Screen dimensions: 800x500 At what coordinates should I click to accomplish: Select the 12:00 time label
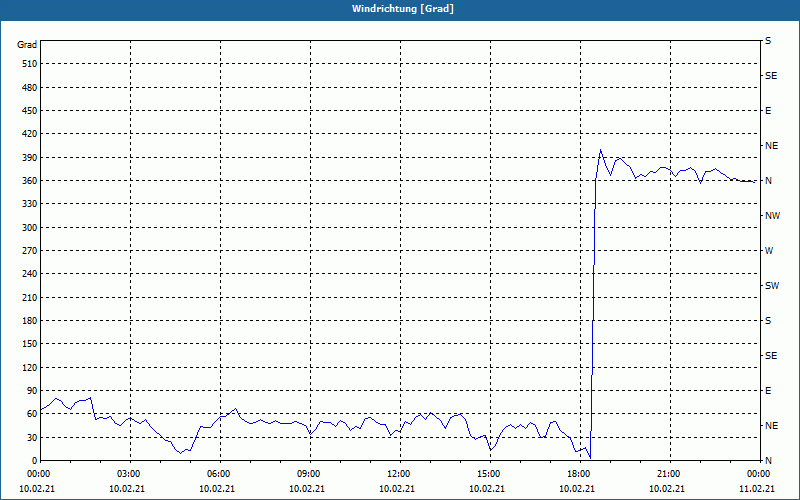pyautogui.click(x=397, y=474)
